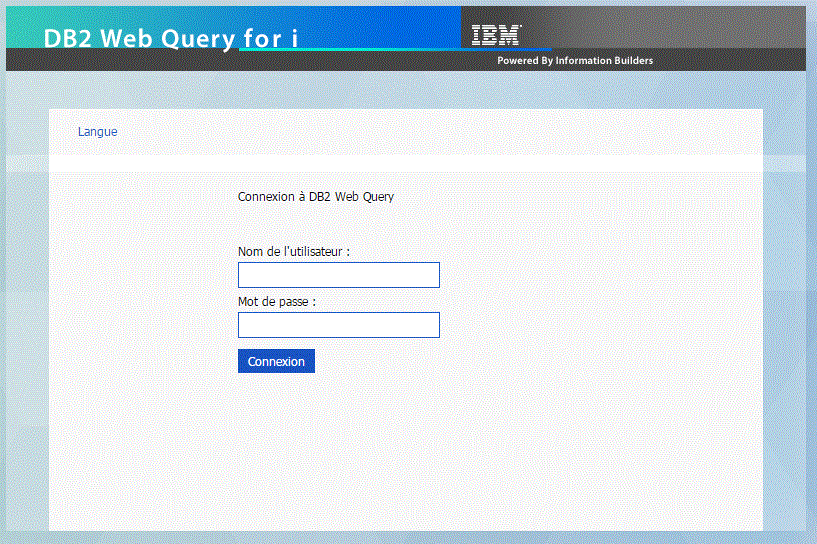The width and height of the screenshot is (817, 544).
Task: Click the DB2 Web Query for i title
Action: click(170, 39)
